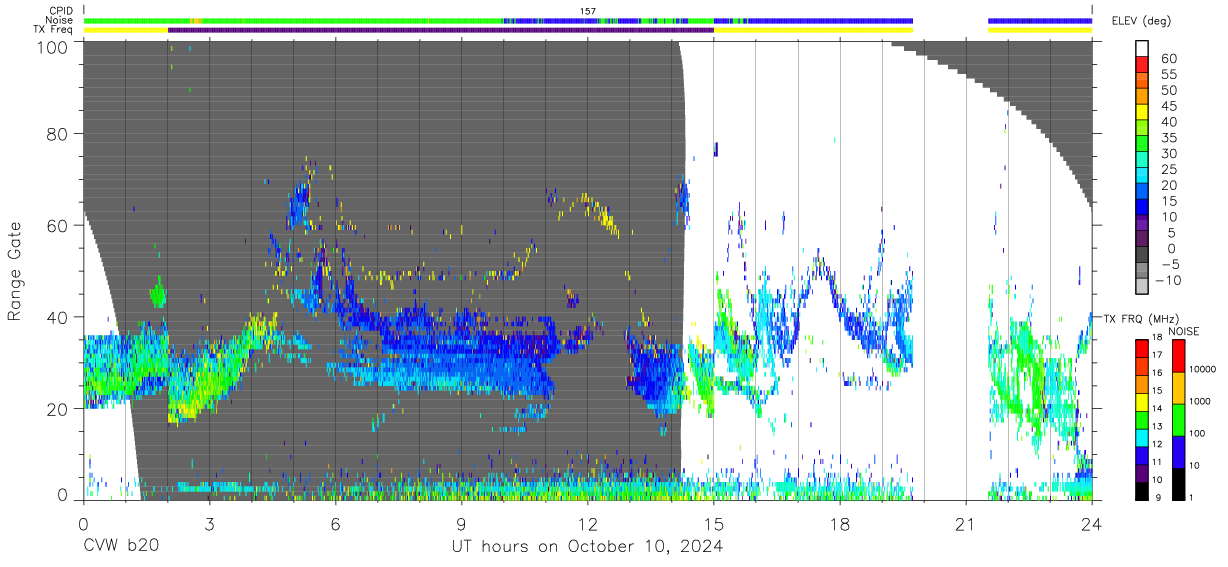Click the 15 tick on UT hours axis
Viewport: 1228px width, 567px height.
pyautogui.click(x=714, y=523)
